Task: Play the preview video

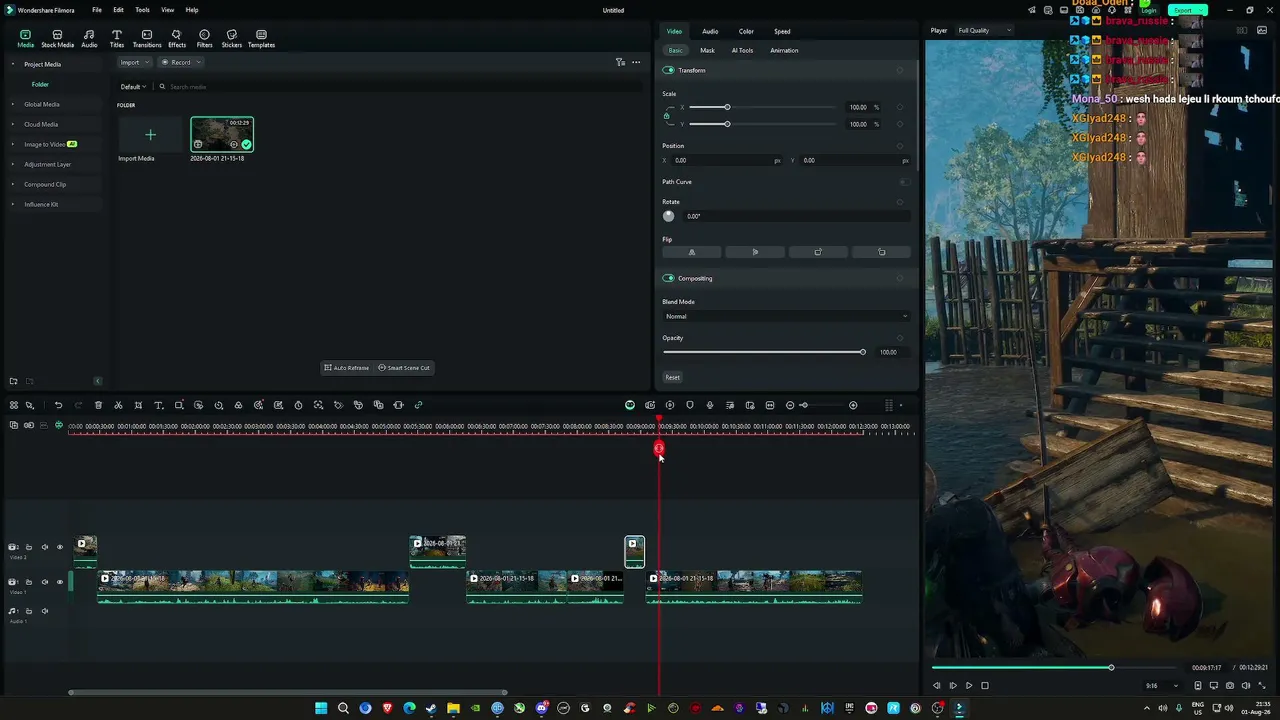Action: tap(968, 686)
